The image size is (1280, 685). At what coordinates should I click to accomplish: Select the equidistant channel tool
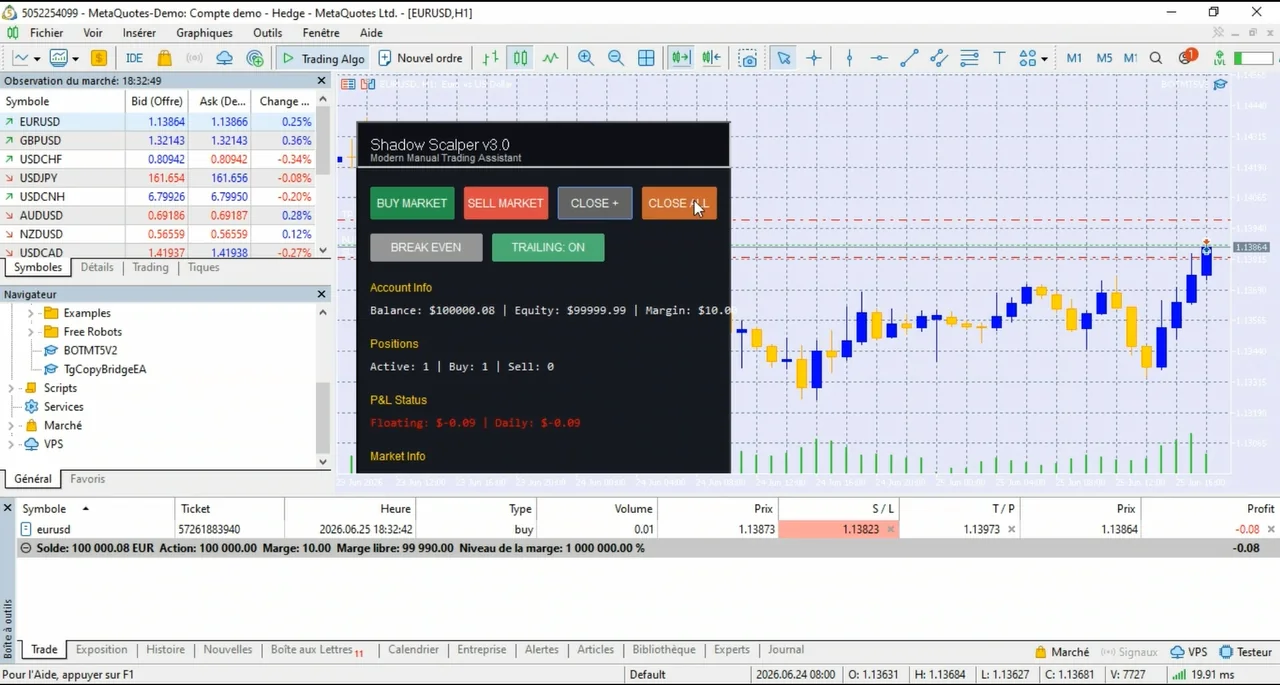click(x=939, y=58)
